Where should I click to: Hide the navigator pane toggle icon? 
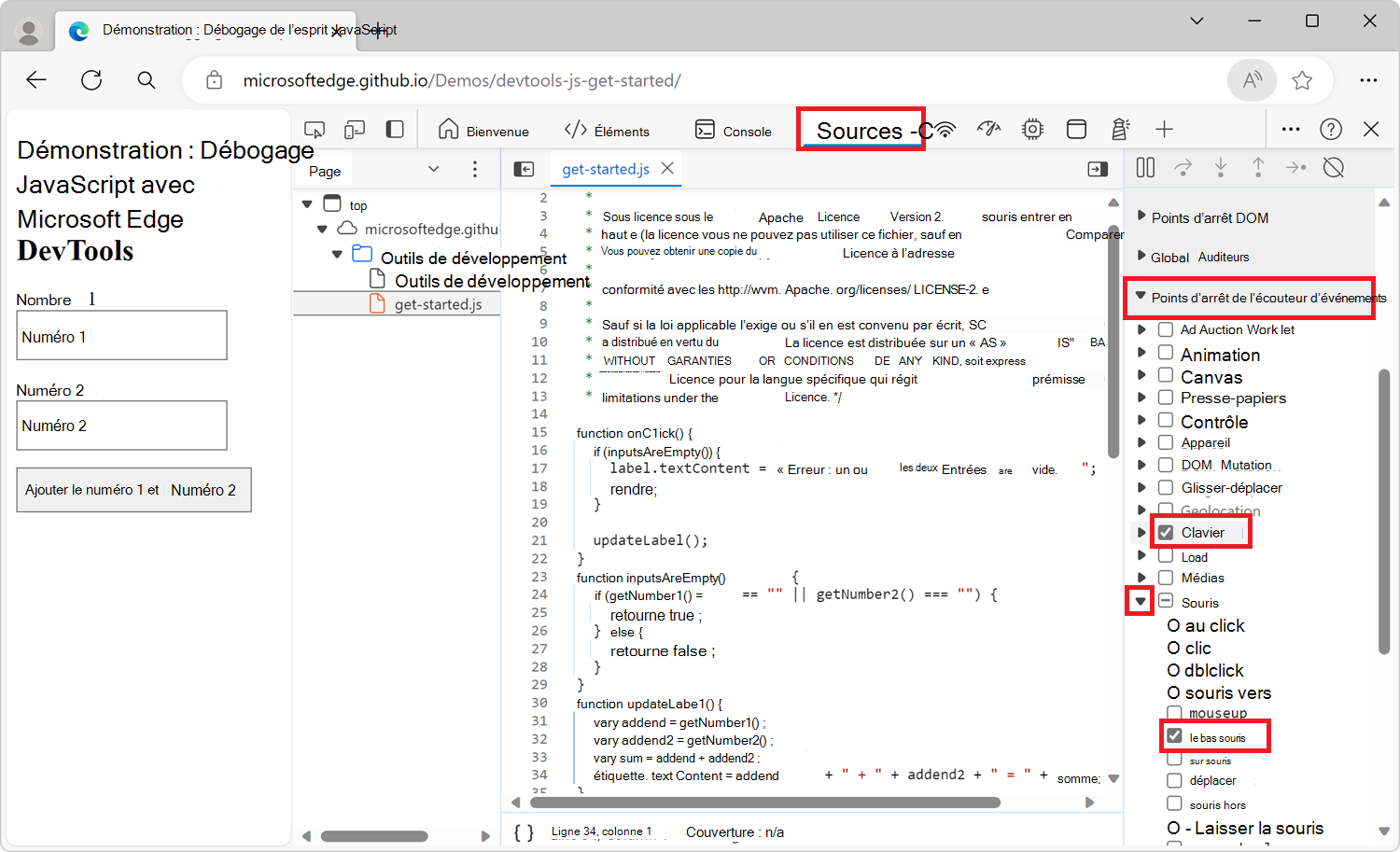(x=525, y=169)
